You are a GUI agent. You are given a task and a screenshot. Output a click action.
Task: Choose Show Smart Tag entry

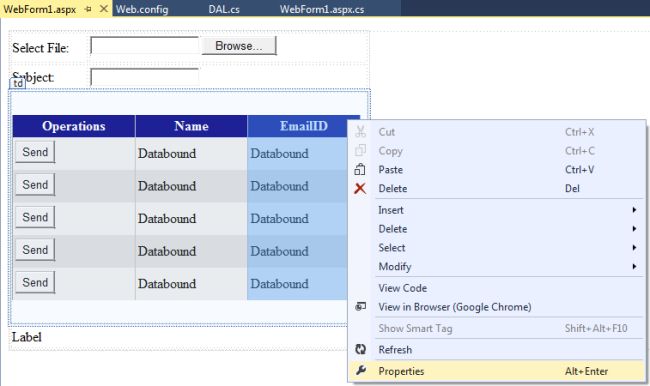496,328
